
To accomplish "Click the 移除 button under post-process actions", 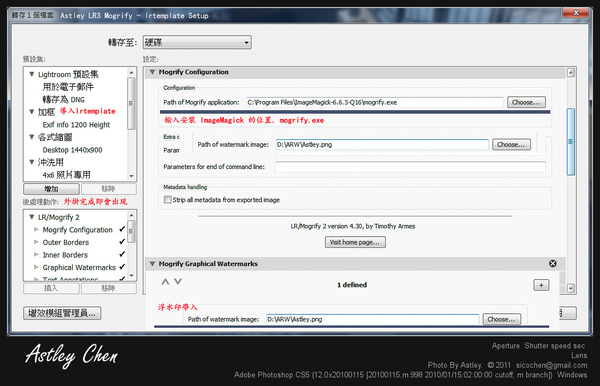I will pyautogui.click(x=108, y=288).
